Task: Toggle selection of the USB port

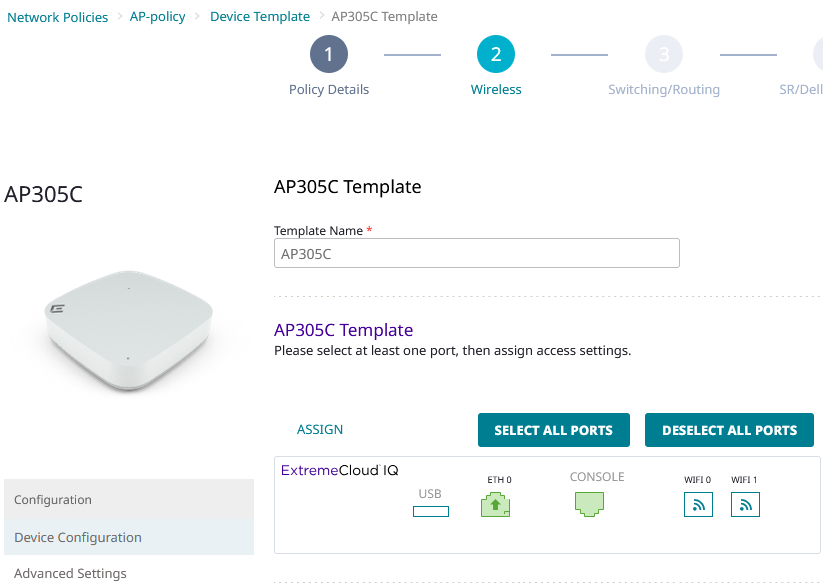Action: click(x=430, y=510)
